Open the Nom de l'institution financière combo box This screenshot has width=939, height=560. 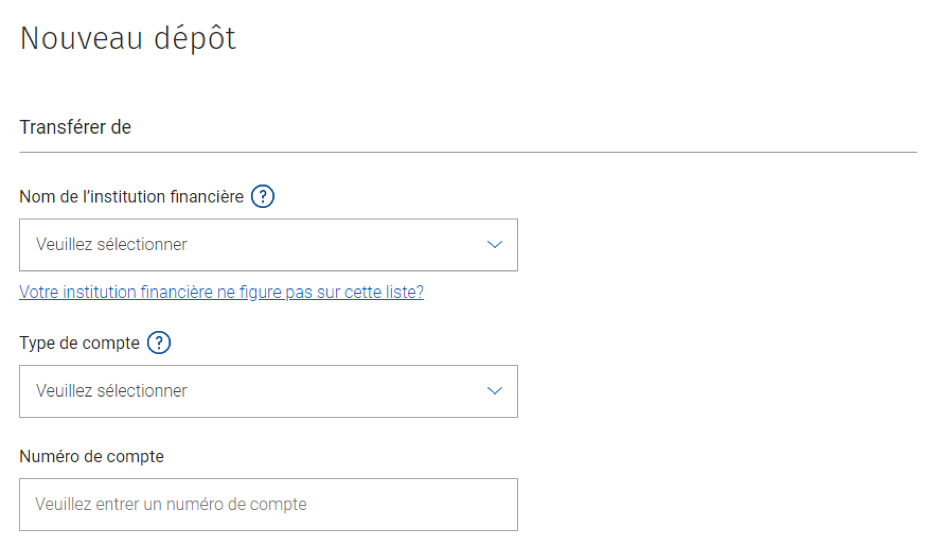click(x=268, y=245)
